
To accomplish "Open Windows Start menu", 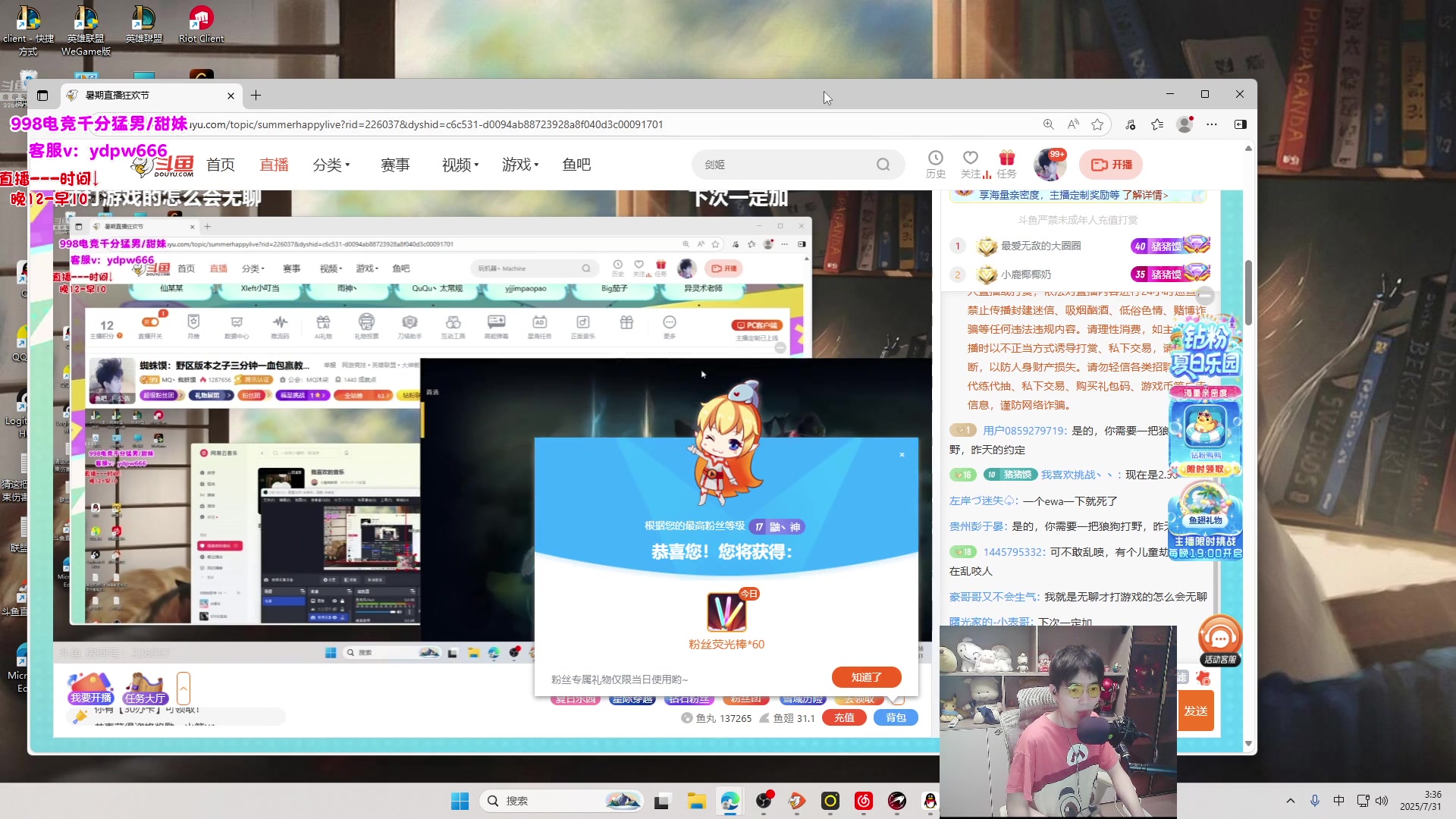I will pos(460,801).
